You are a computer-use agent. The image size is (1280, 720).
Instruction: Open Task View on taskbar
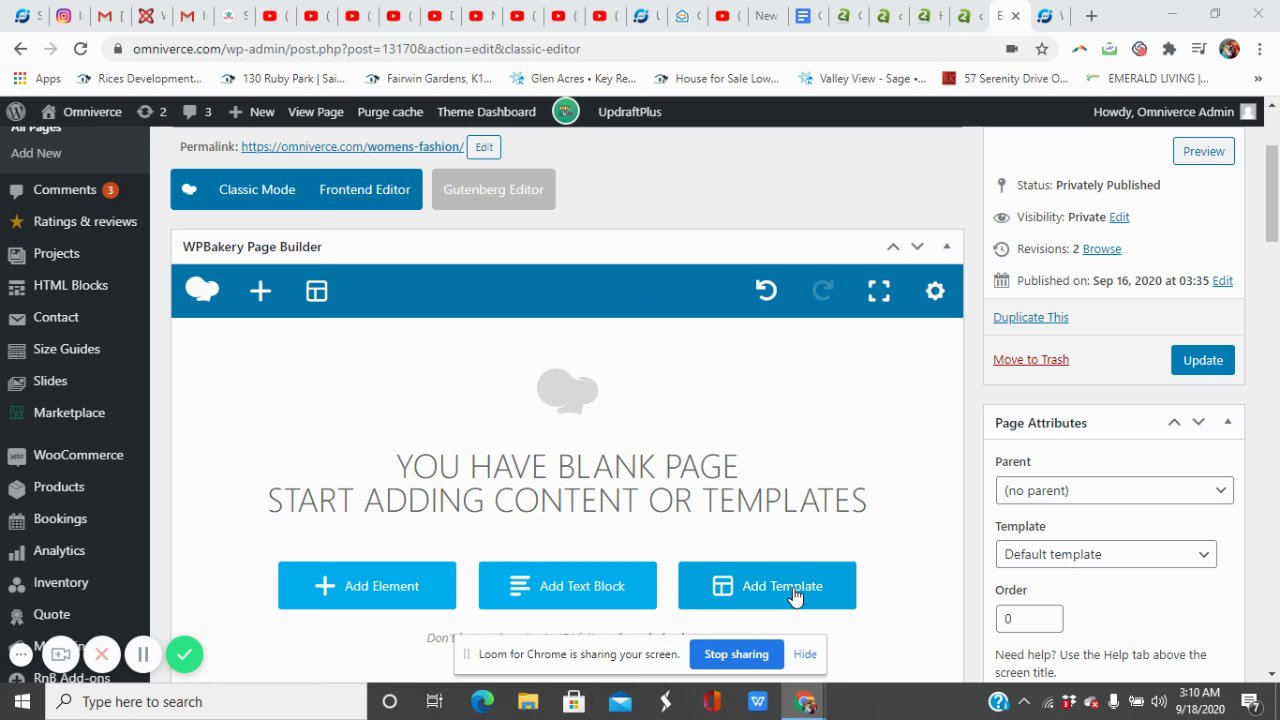coord(434,702)
